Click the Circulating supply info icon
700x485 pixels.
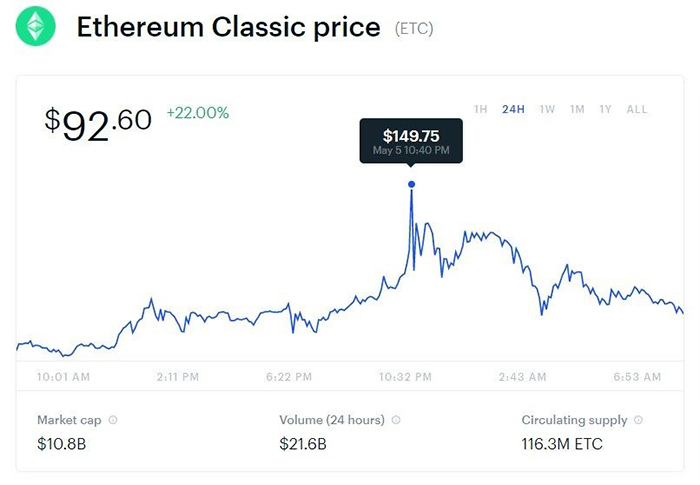pos(638,420)
